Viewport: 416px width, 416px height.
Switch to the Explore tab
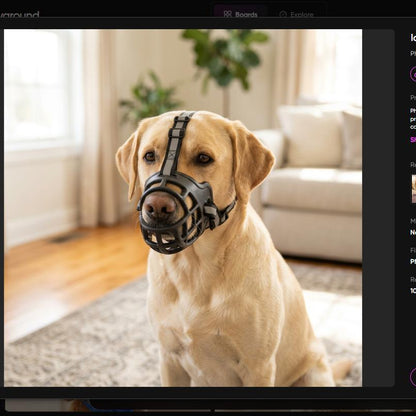click(x=296, y=14)
